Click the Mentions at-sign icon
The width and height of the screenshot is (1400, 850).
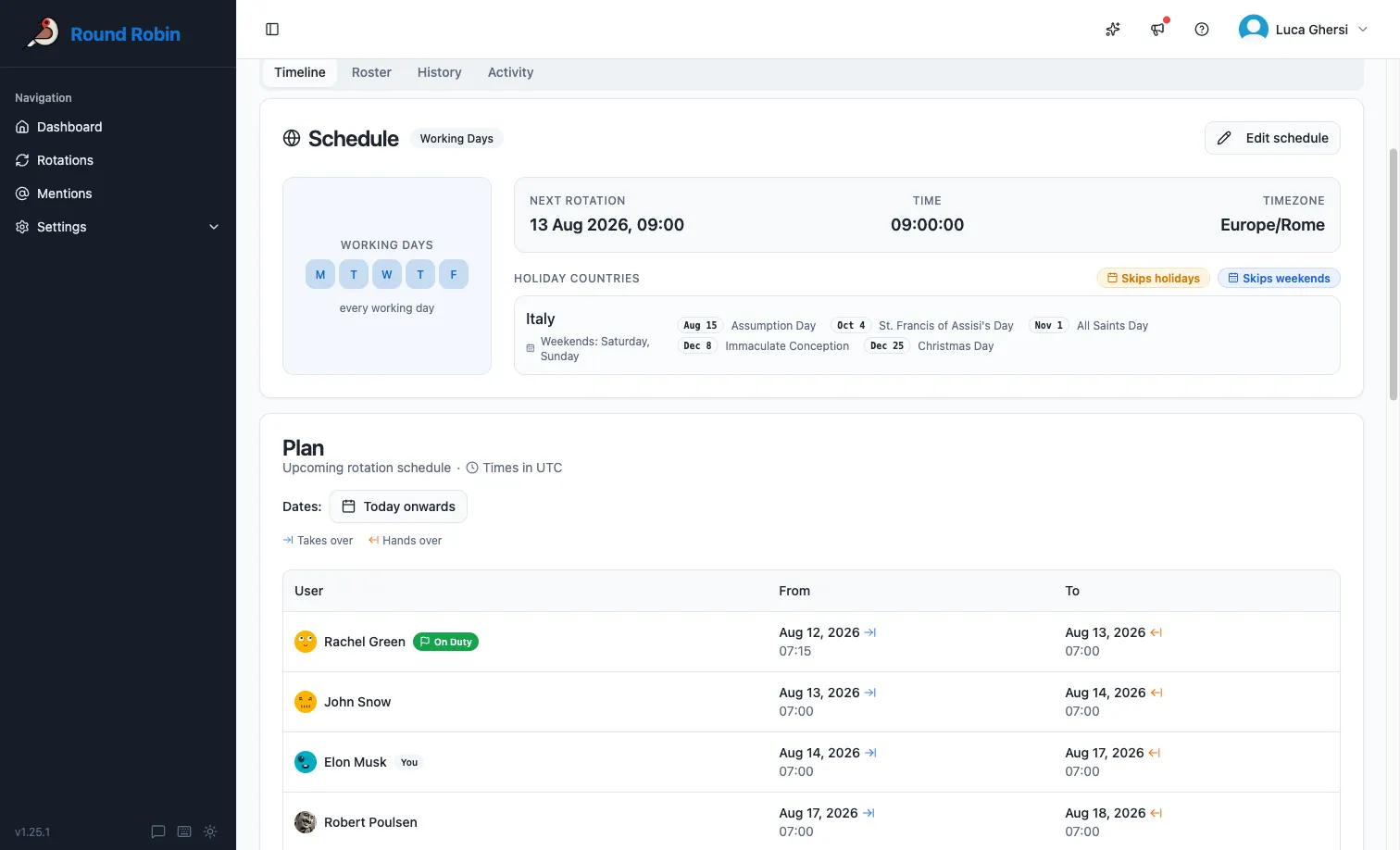click(x=22, y=194)
